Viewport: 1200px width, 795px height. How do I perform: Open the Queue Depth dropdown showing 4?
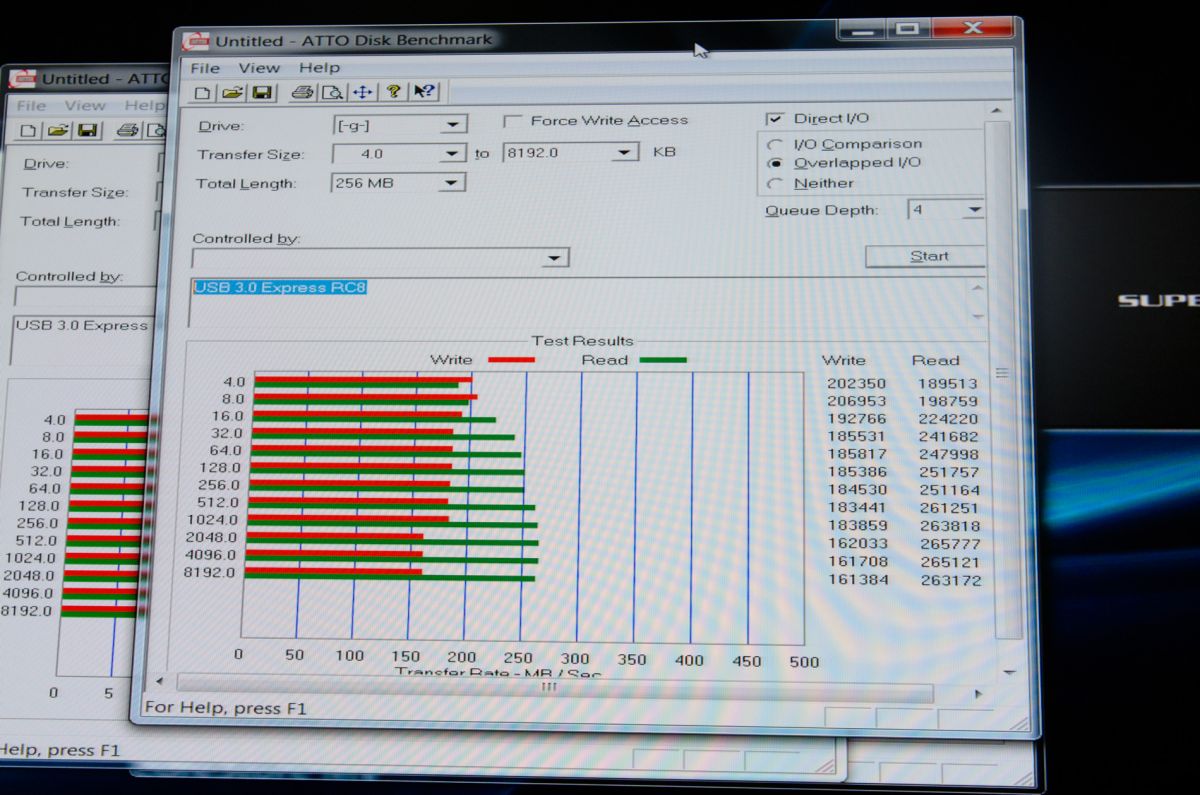click(x=973, y=210)
